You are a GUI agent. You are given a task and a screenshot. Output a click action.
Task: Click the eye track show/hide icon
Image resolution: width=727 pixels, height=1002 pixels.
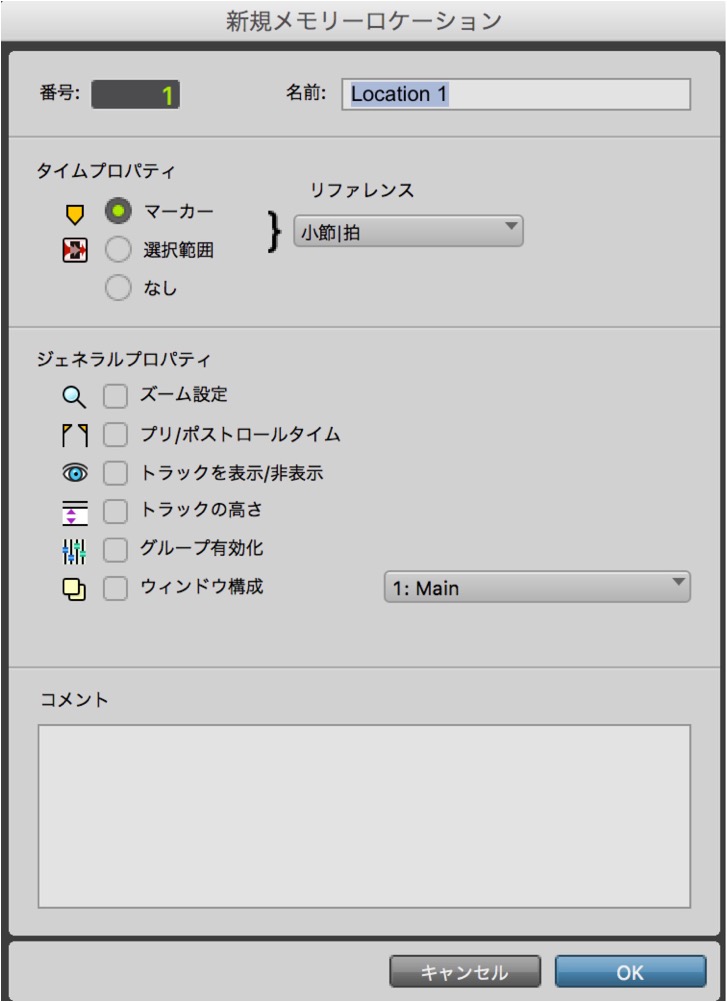coord(75,473)
